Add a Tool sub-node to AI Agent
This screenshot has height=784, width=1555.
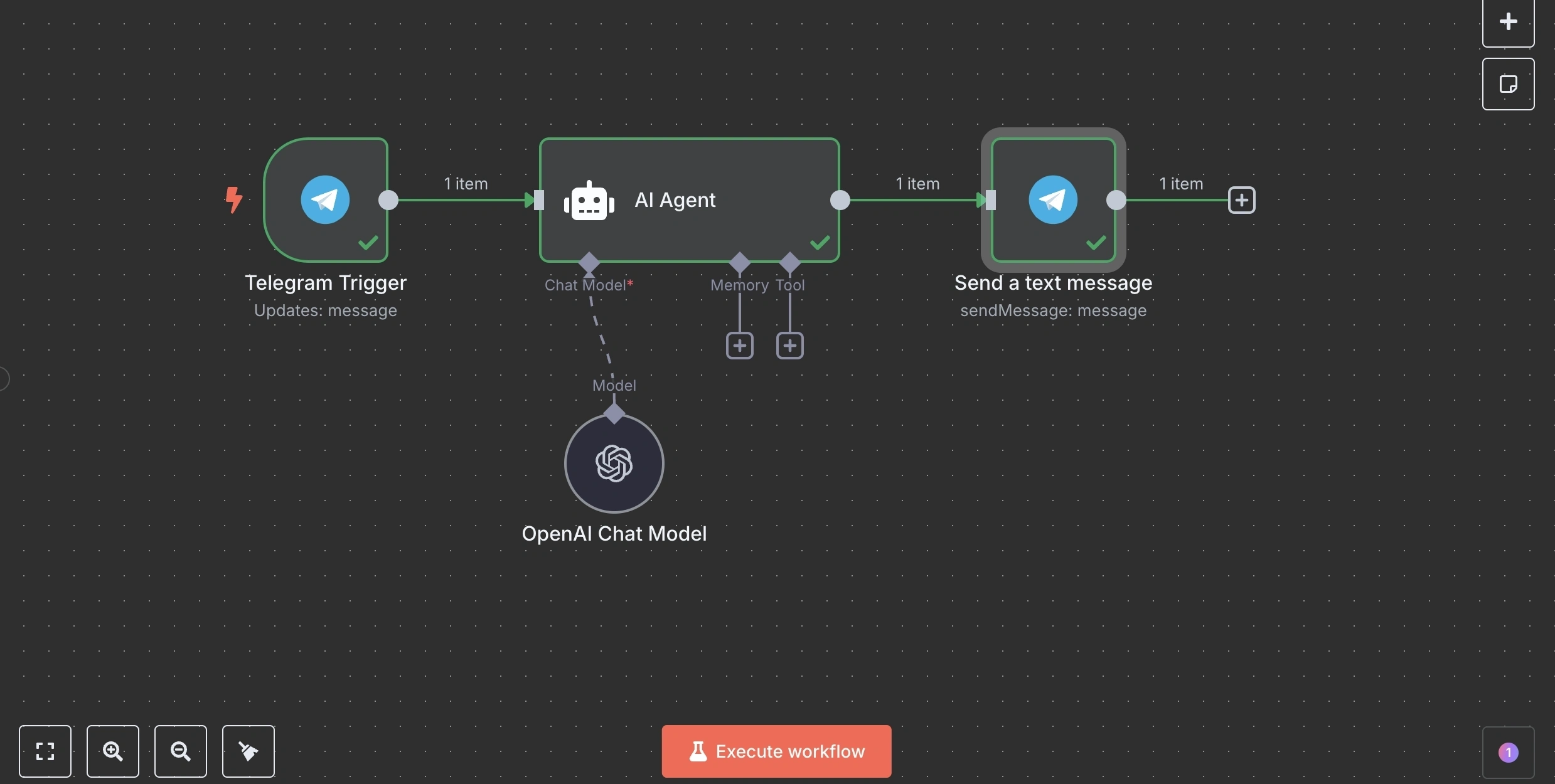(x=789, y=345)
